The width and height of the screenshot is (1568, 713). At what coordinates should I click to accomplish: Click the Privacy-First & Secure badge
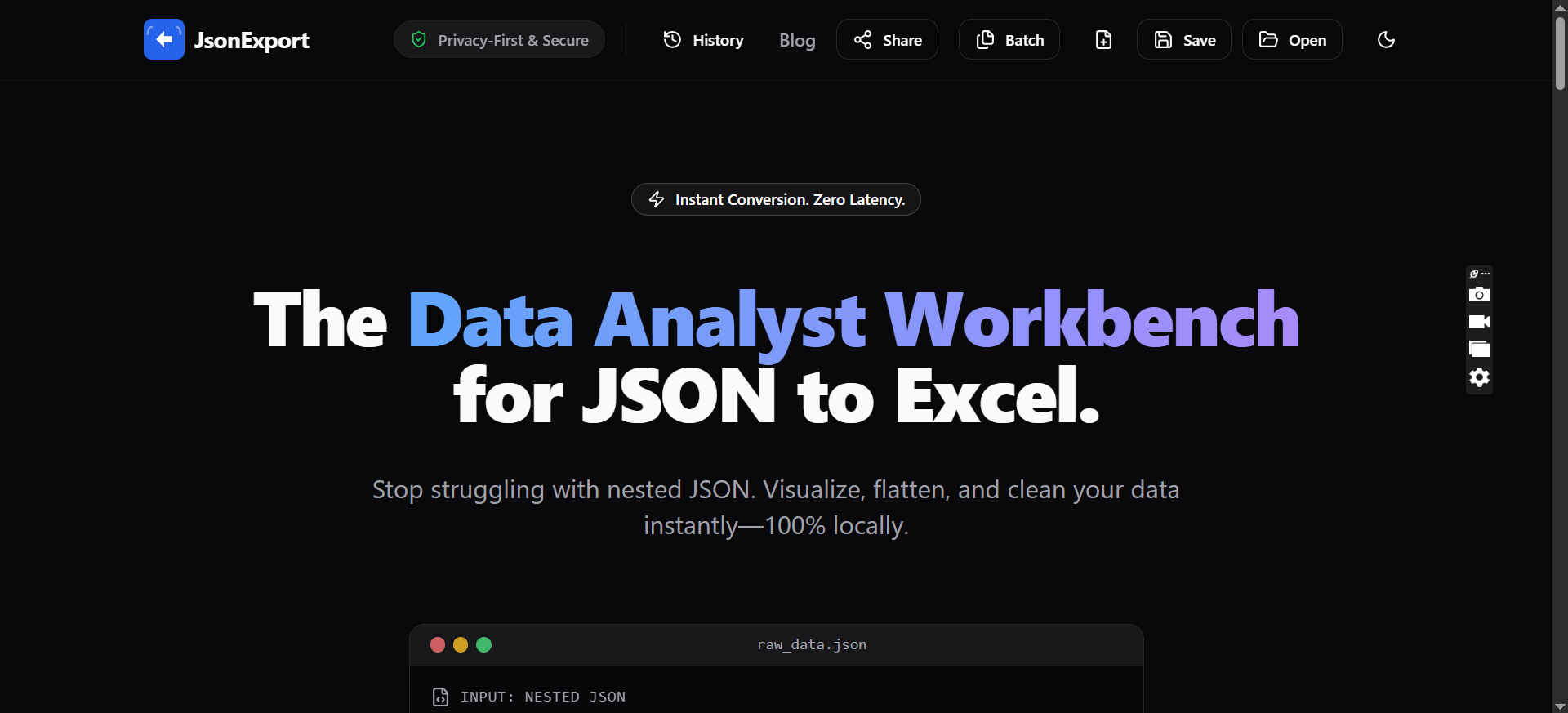499,39
